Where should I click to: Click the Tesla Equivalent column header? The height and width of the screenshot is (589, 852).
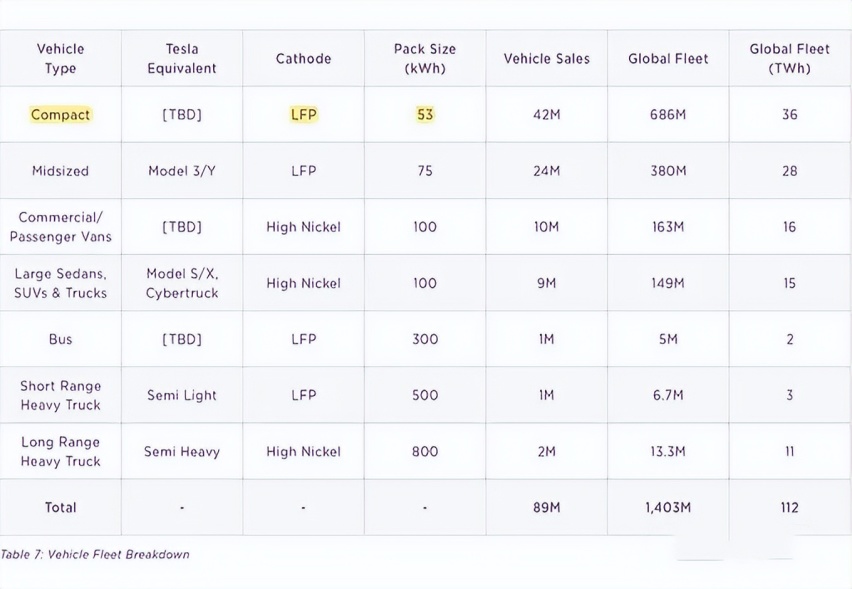(x=181, y=59)
